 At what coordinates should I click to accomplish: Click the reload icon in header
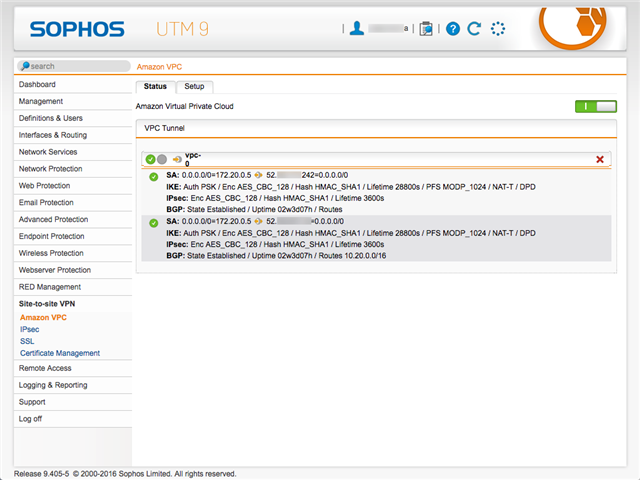475,29
